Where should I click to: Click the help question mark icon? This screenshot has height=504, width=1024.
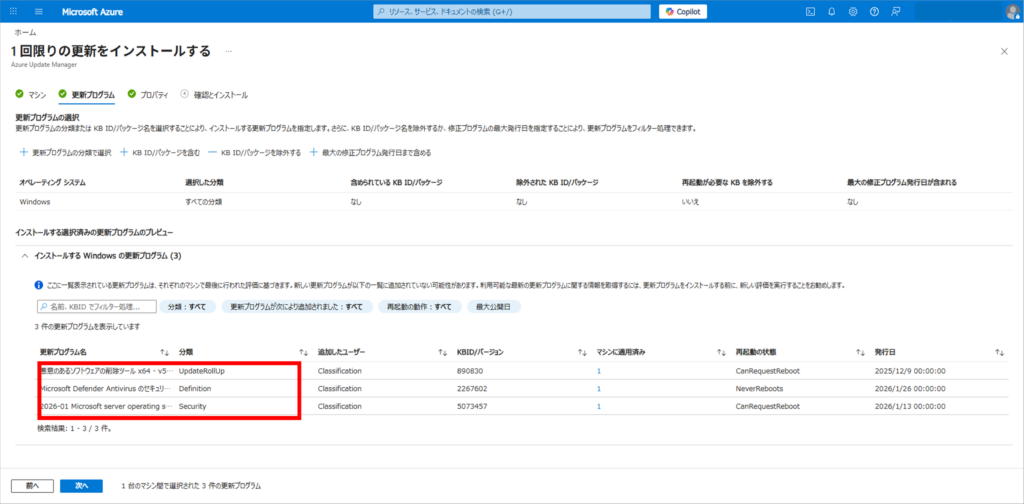coord(874,11)
